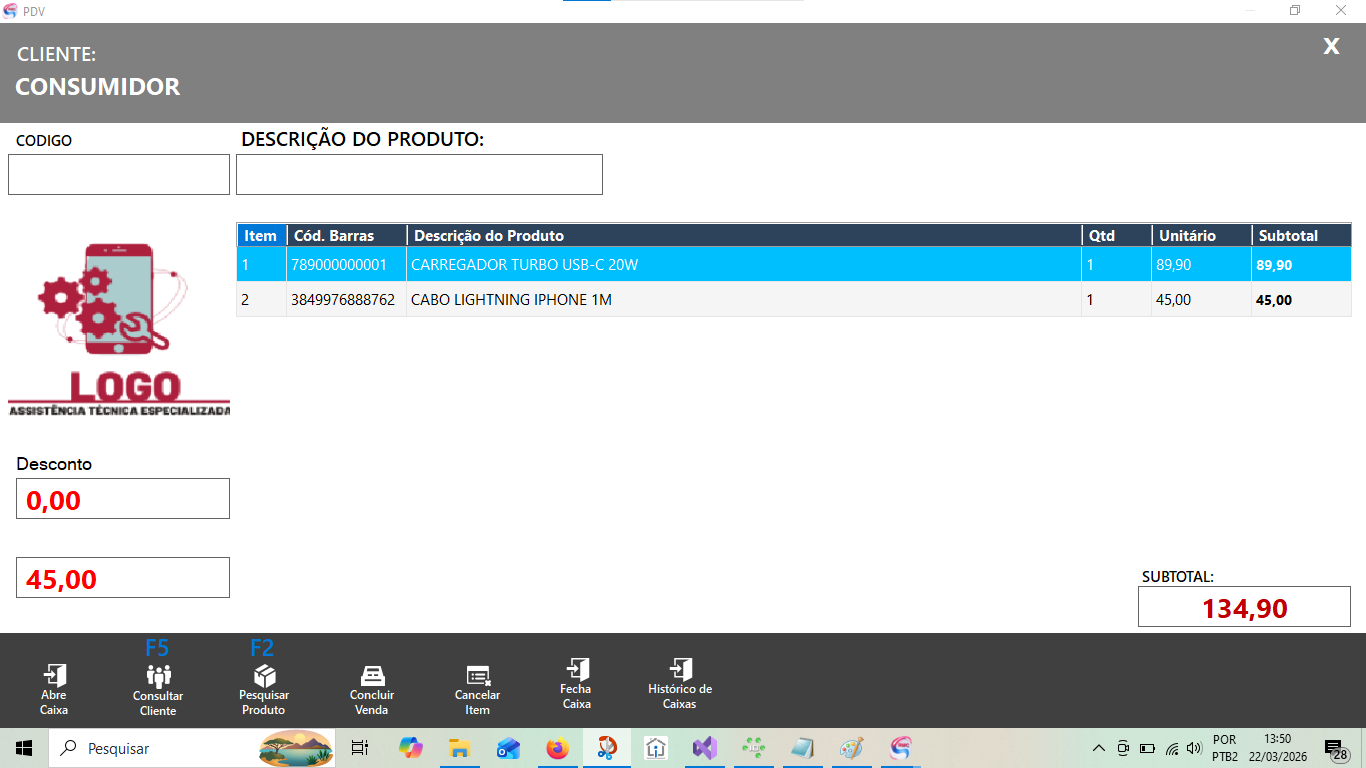
Task: Open Visual Studio from the taskbar
Action: point(705,747)
